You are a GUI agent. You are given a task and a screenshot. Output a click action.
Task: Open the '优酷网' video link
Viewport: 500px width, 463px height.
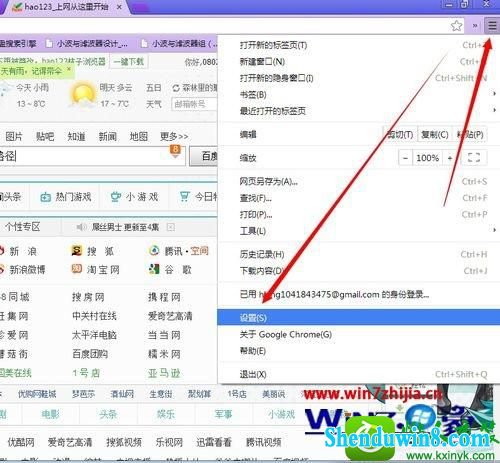point(21,442)
